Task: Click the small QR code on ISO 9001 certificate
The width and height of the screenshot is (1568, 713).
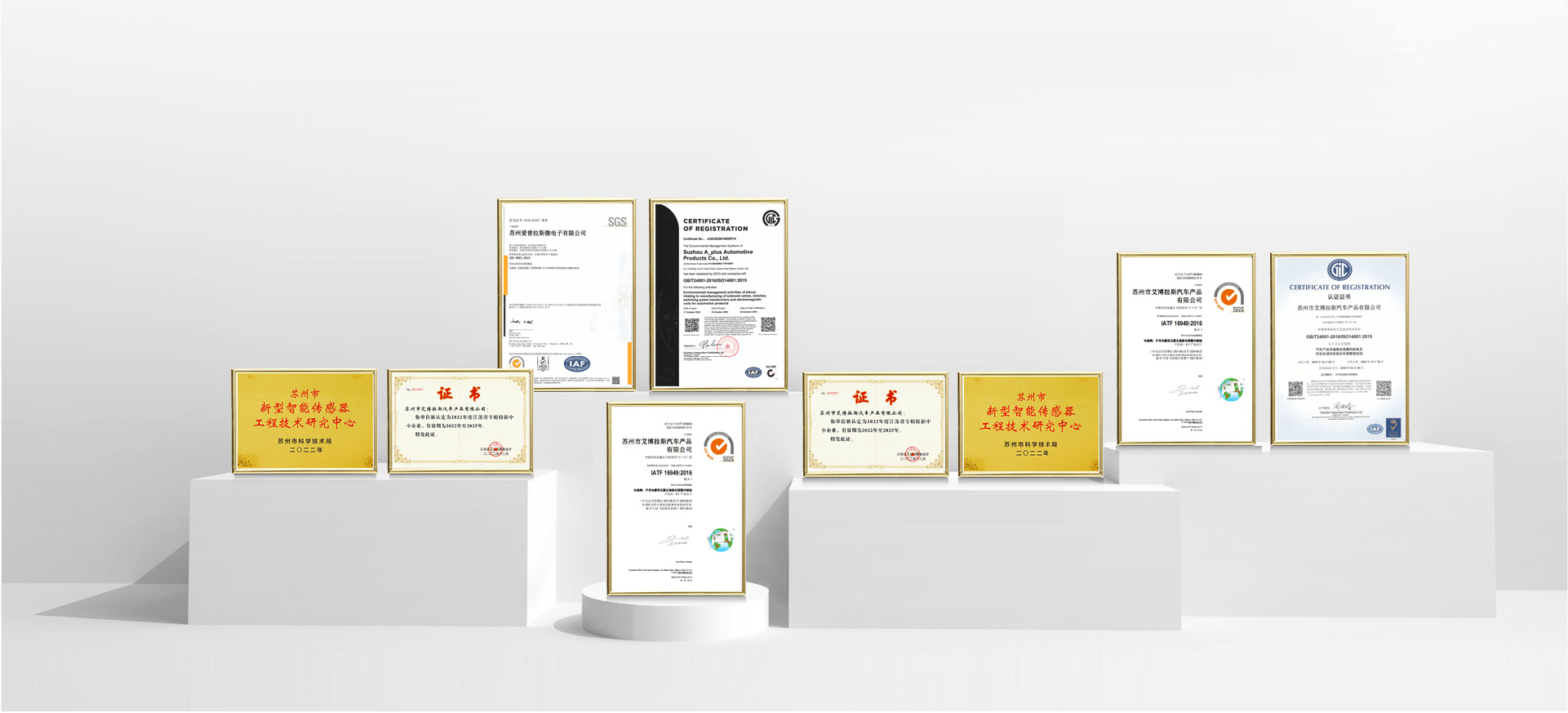Action: click(x=616, y=381)
